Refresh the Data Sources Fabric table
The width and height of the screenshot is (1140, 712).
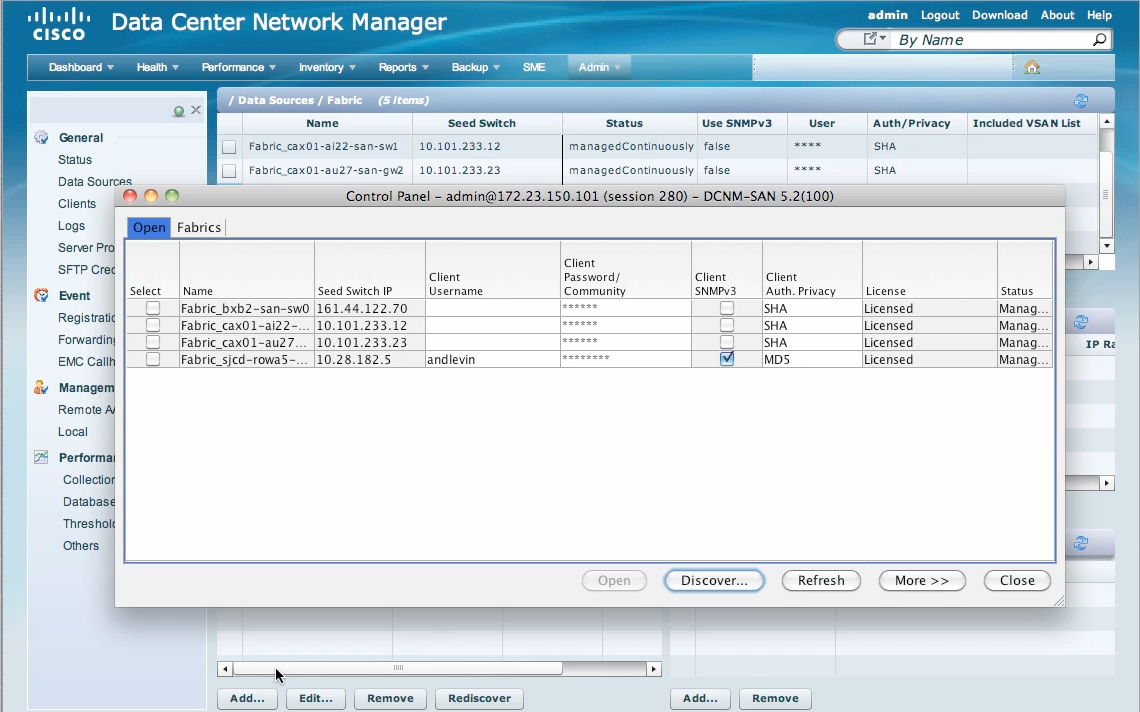[1081, 100]
